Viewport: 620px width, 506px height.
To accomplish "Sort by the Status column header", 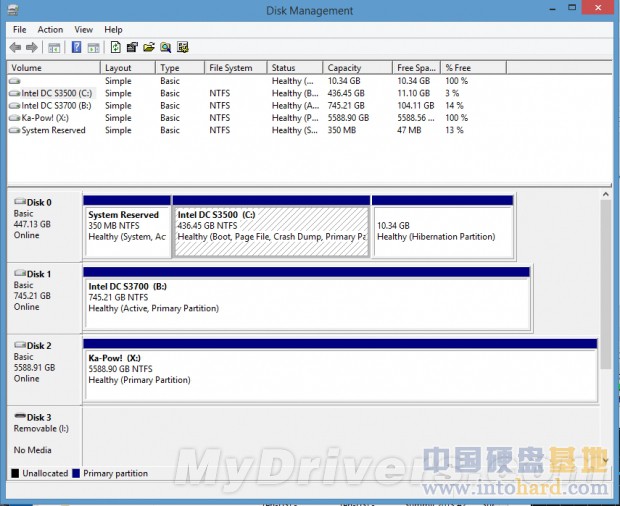I will (x=295, y=68).
